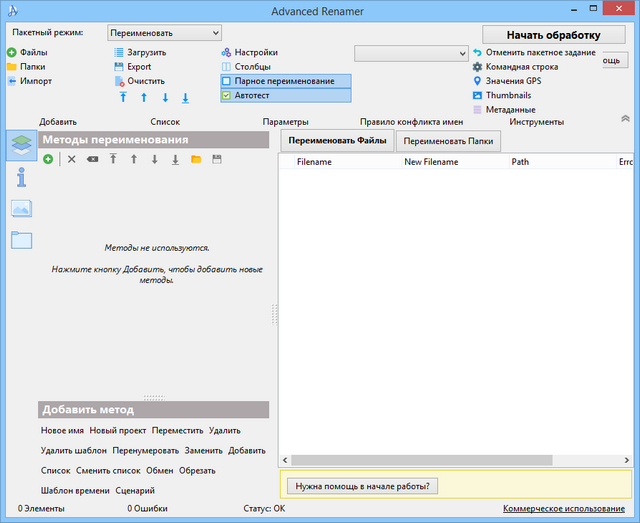Click the Начать обработку button

[553, 36]
